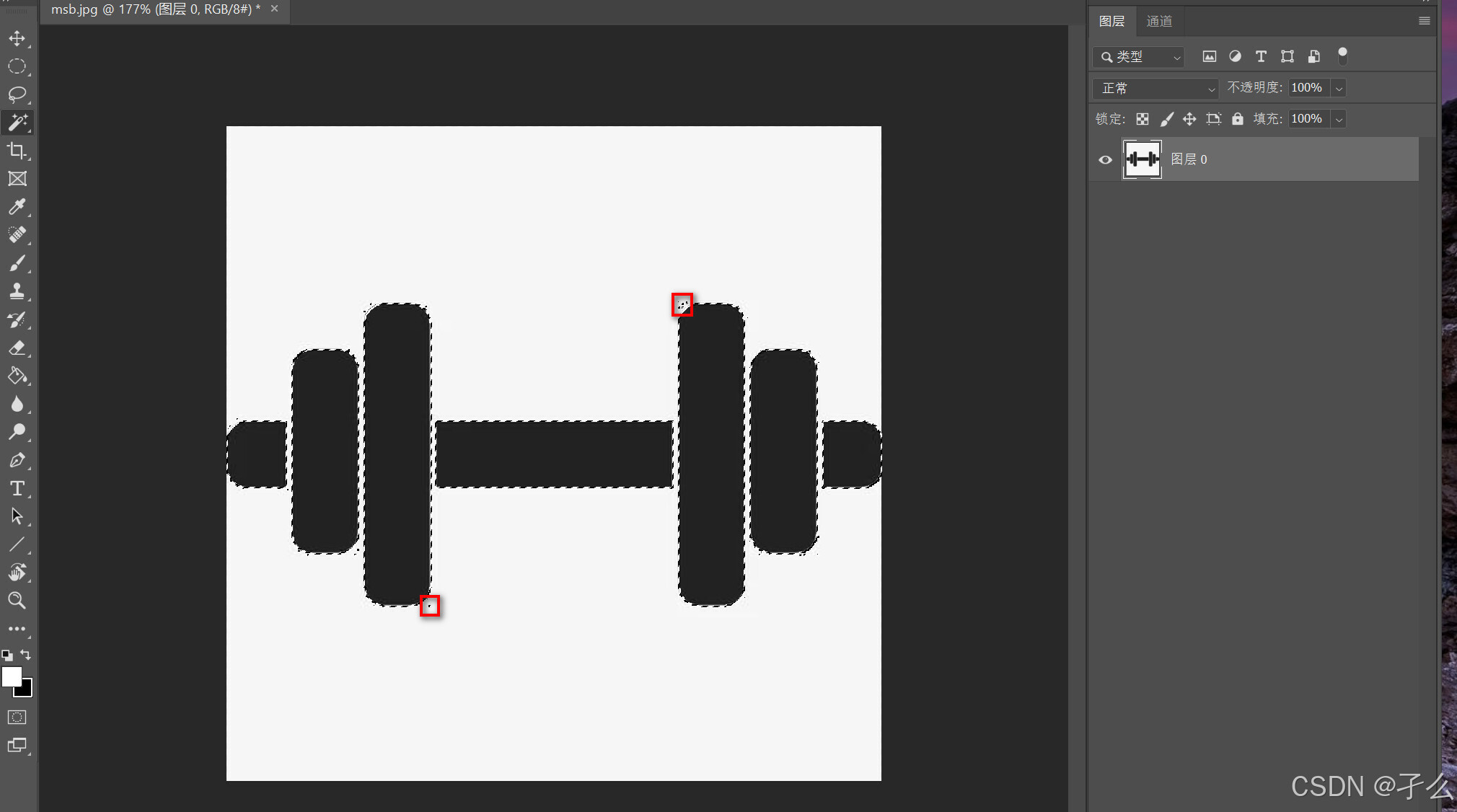1457x812 pixels.
Task: Select the Brush tool
Action: click(x=17, y=263)
